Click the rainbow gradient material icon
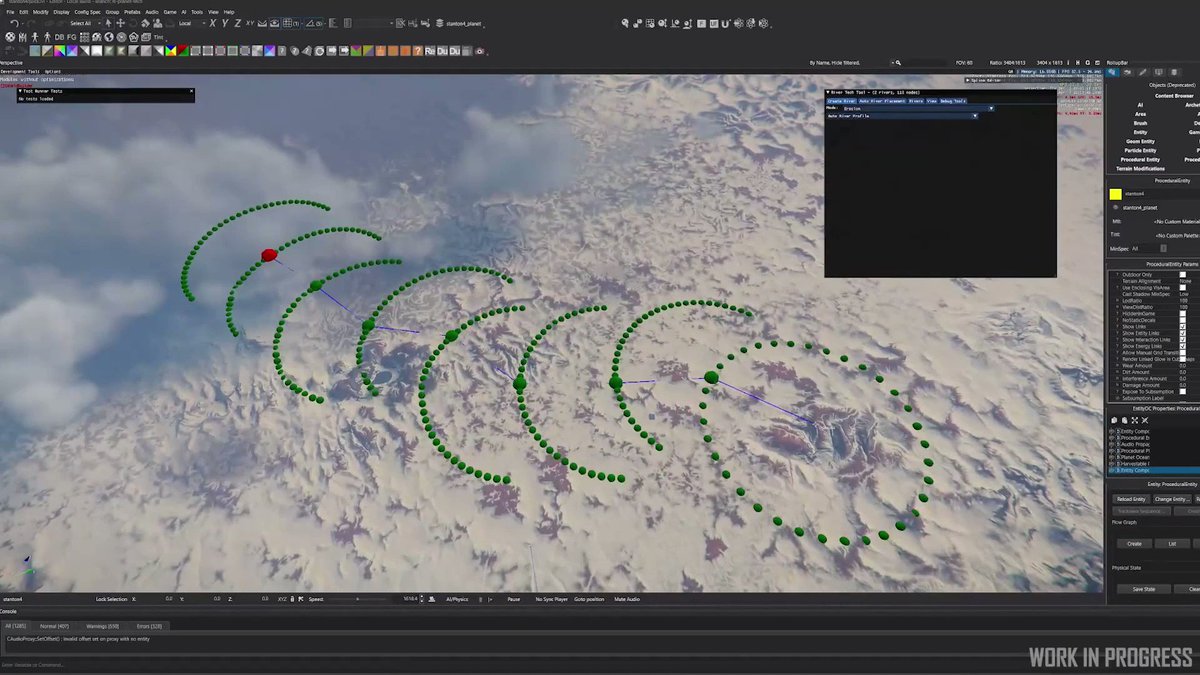The height and width of the screenshot is (675, 1200). point(59,50)
